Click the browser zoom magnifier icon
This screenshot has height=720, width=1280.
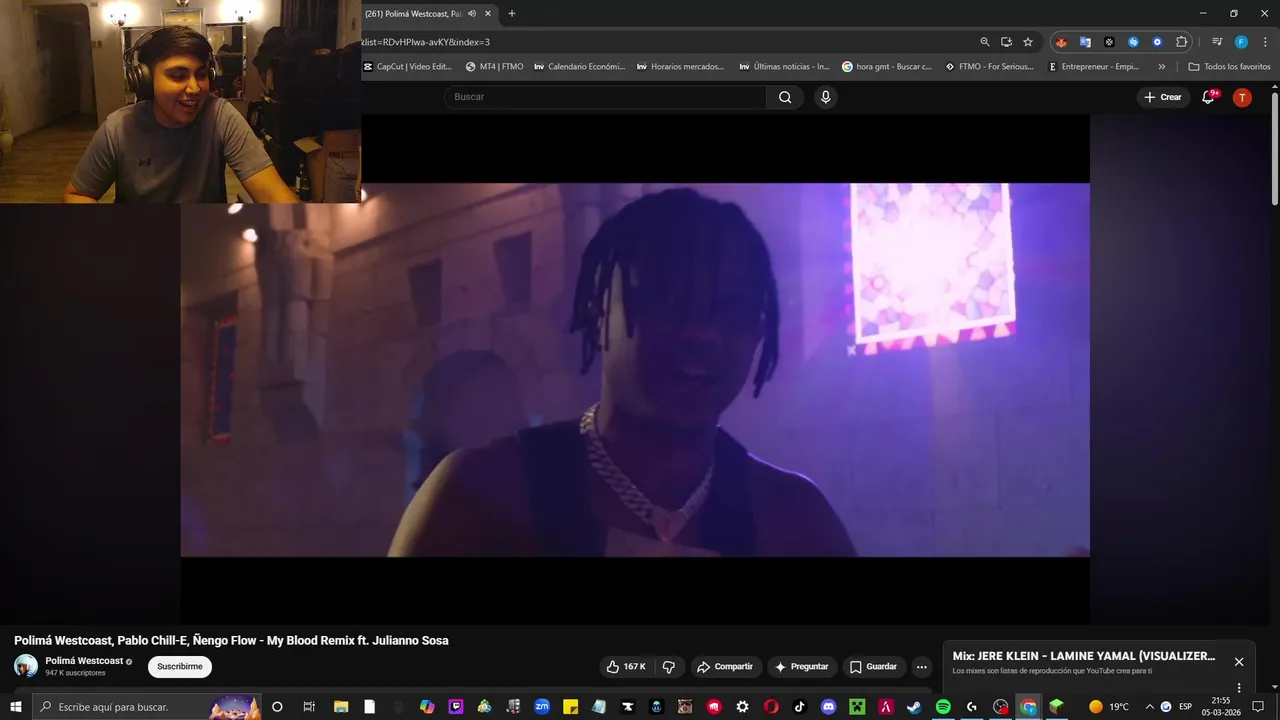(x=985, y=42)
